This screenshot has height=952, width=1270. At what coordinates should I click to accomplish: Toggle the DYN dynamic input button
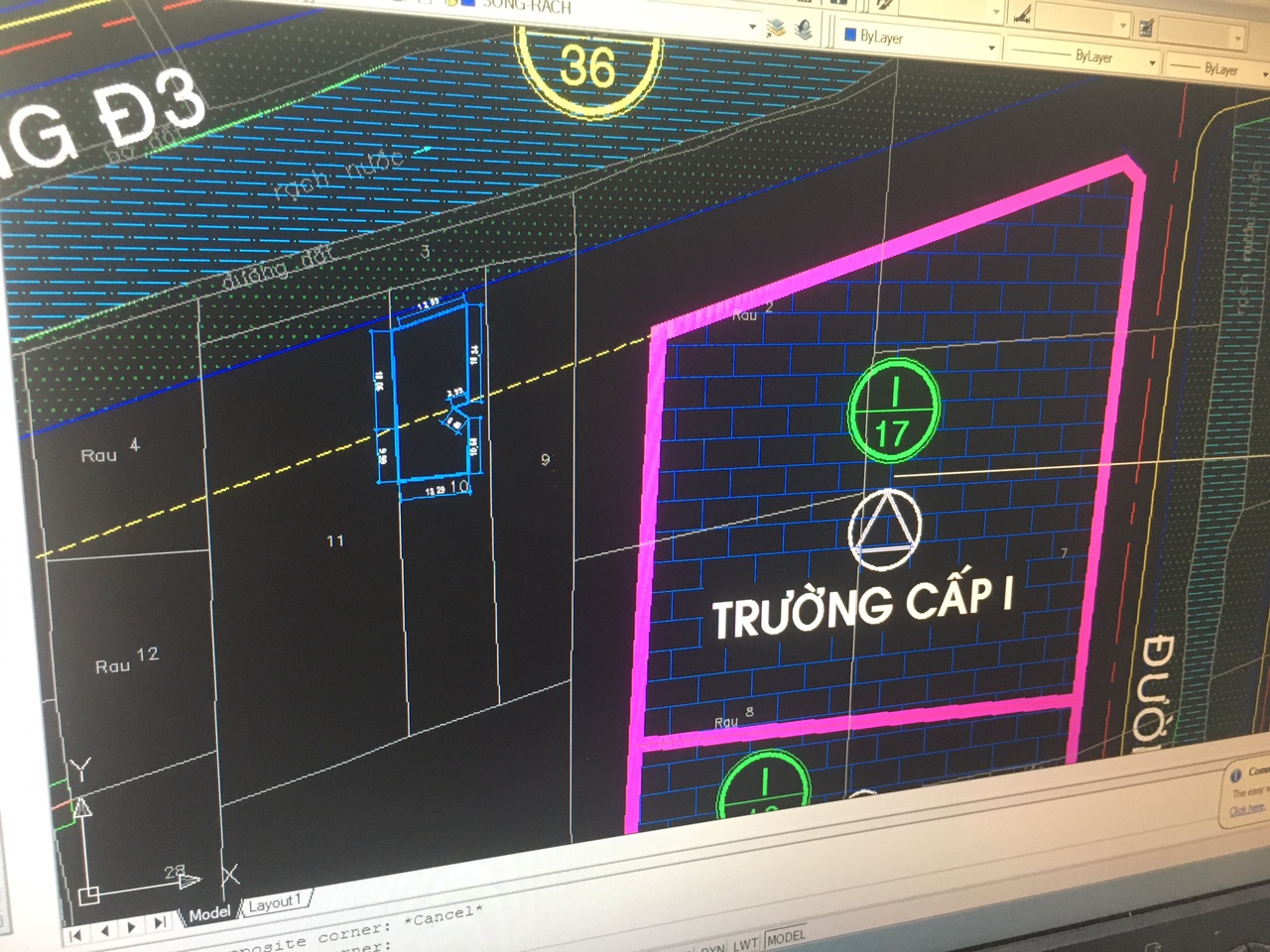pos(712,947)
